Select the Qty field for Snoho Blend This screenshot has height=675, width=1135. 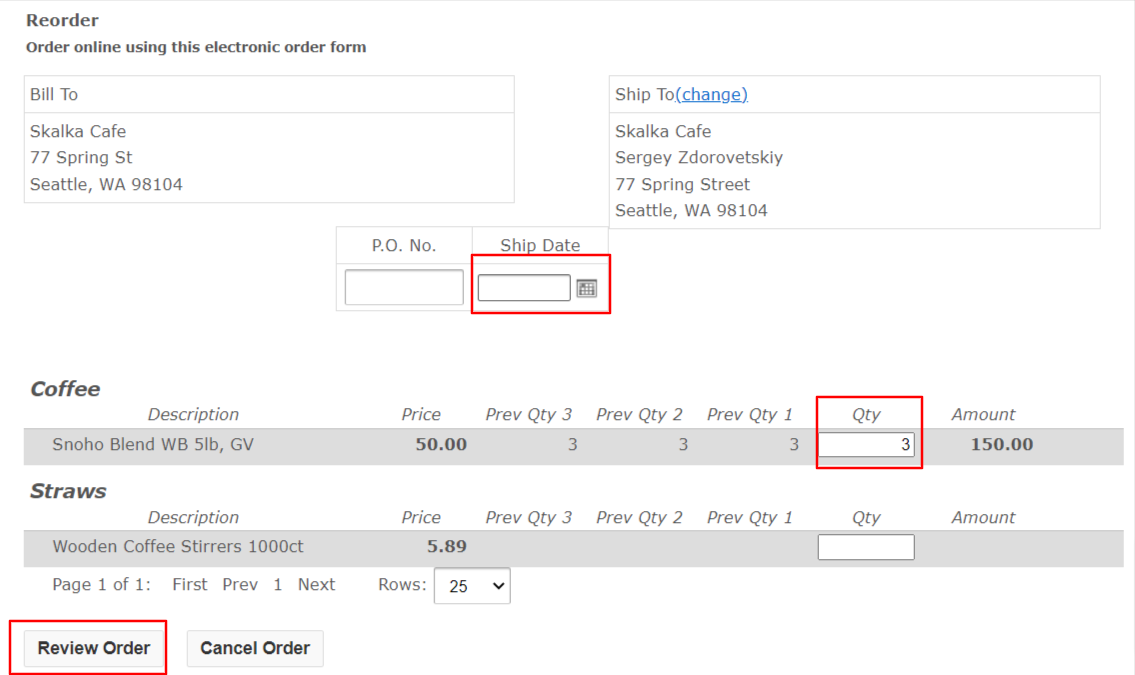pos(866,443)
